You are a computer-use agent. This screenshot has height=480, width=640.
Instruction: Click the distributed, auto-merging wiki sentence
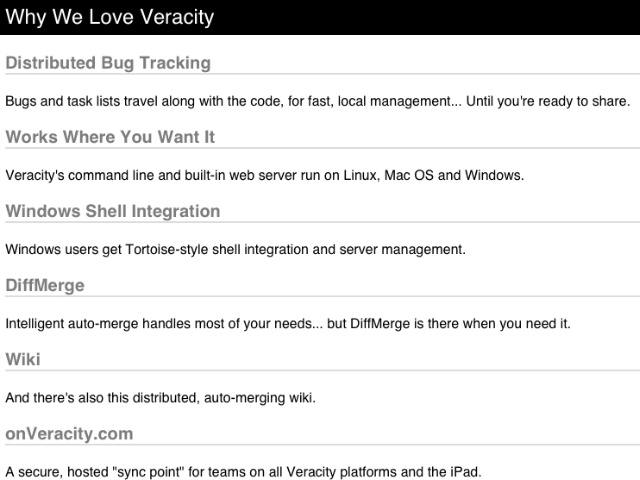pos(160,397)
